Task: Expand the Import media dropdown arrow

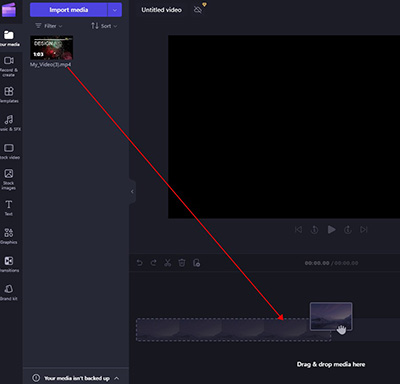Action: tap(115, 10)
